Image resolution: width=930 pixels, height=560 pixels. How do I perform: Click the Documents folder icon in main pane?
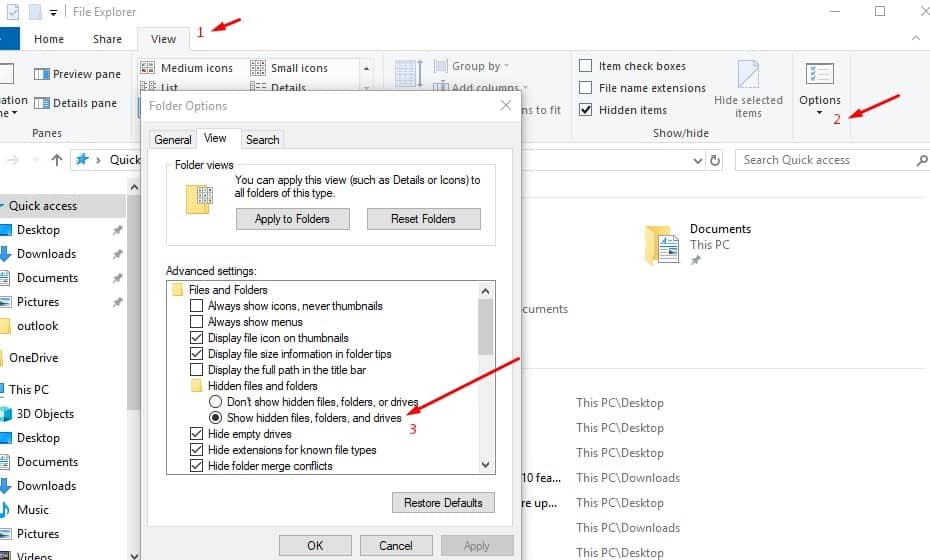[662, 244]
